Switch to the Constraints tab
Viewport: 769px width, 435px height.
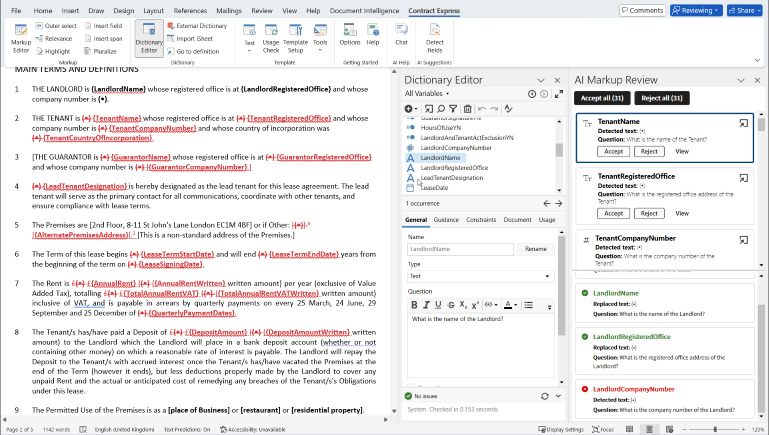(481, 219)
